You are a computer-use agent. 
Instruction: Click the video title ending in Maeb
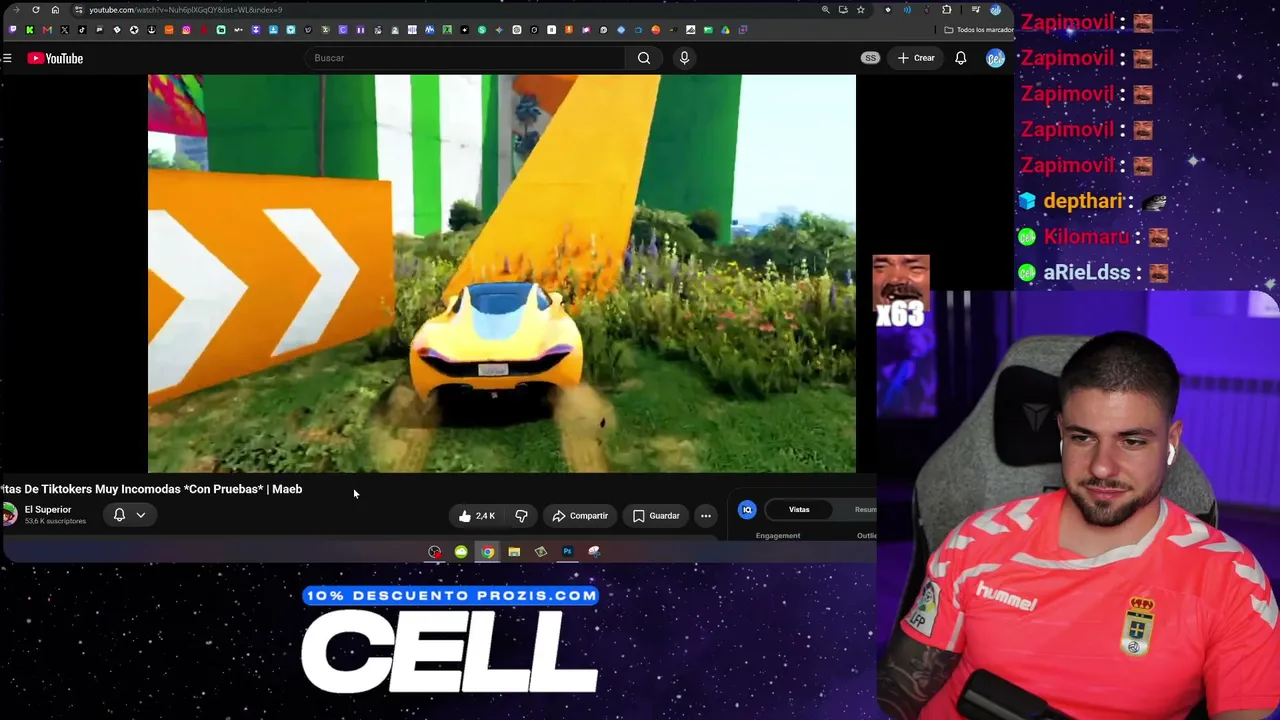[x=151, y=489]
